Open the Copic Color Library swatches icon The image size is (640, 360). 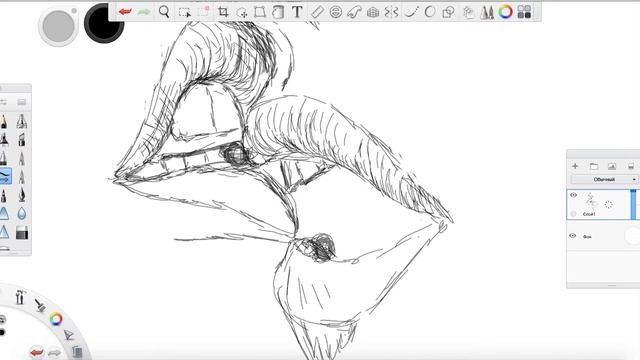[524, 12]
